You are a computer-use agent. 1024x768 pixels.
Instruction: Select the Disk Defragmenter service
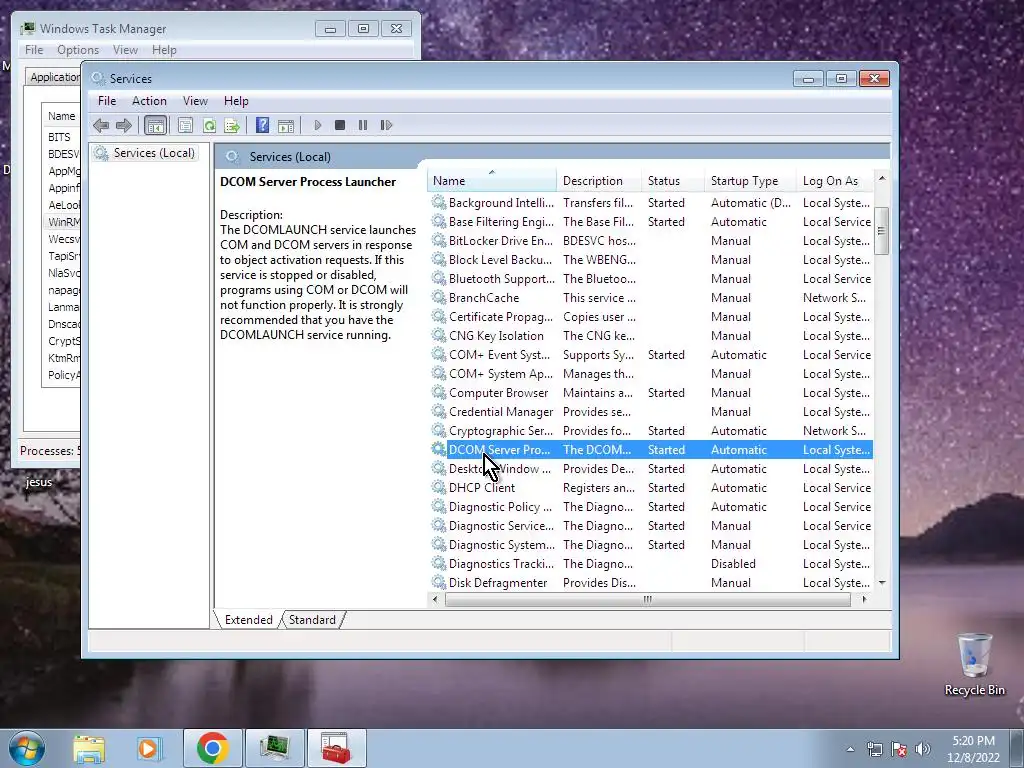point(651,583)
